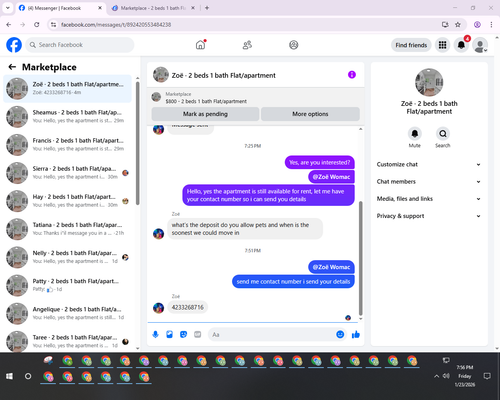Select the active Zoë conversation row
Screen dimensions: 500x400
pos(68,89)
